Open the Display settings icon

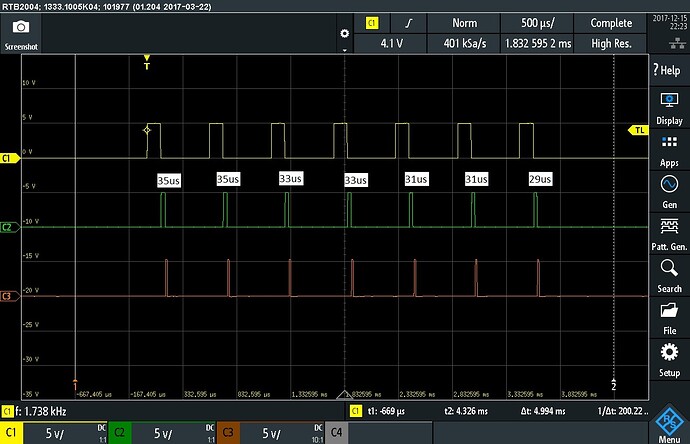coord(669,101)
